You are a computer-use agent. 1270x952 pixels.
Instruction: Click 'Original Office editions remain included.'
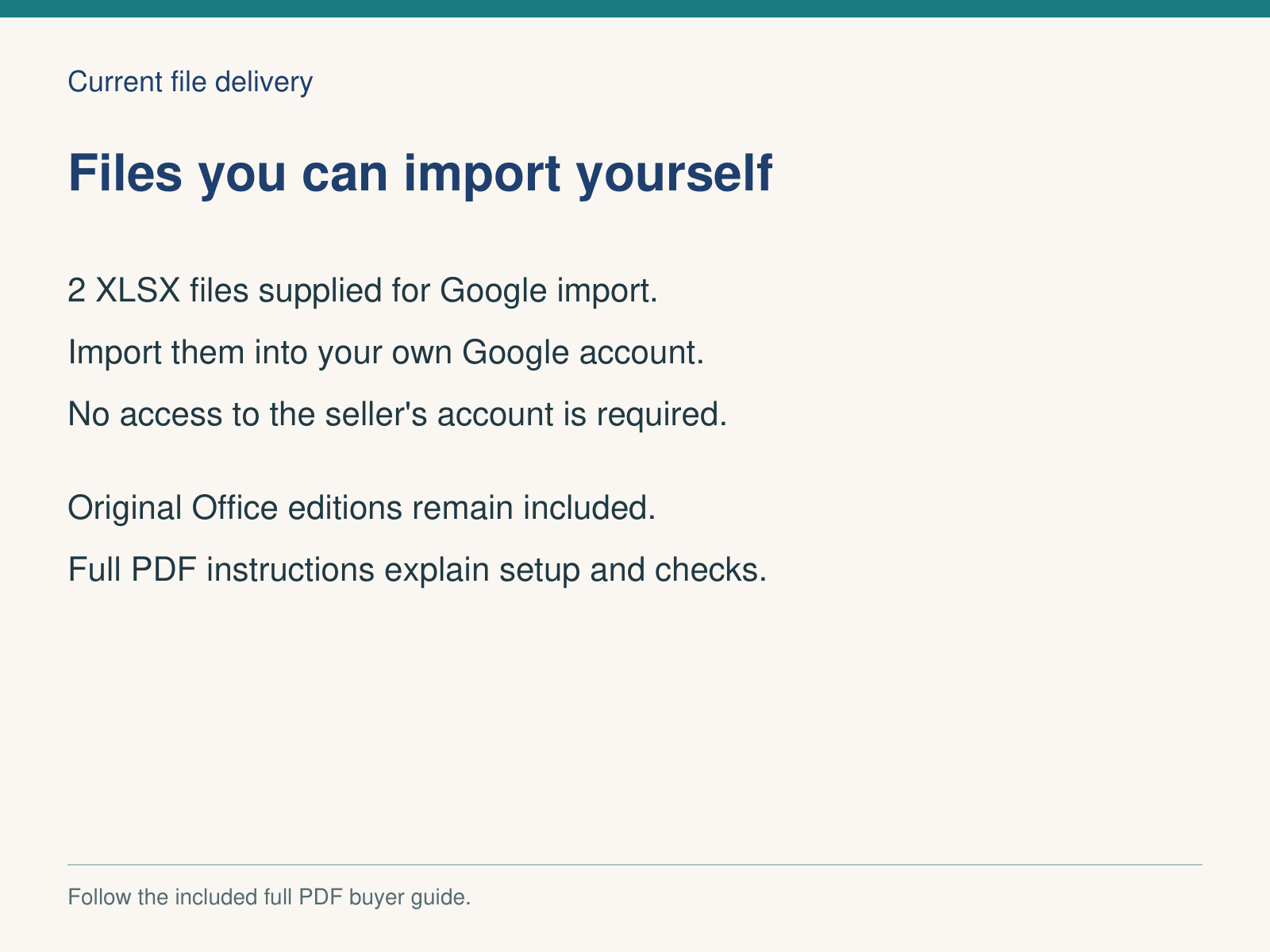pos(362,508)
